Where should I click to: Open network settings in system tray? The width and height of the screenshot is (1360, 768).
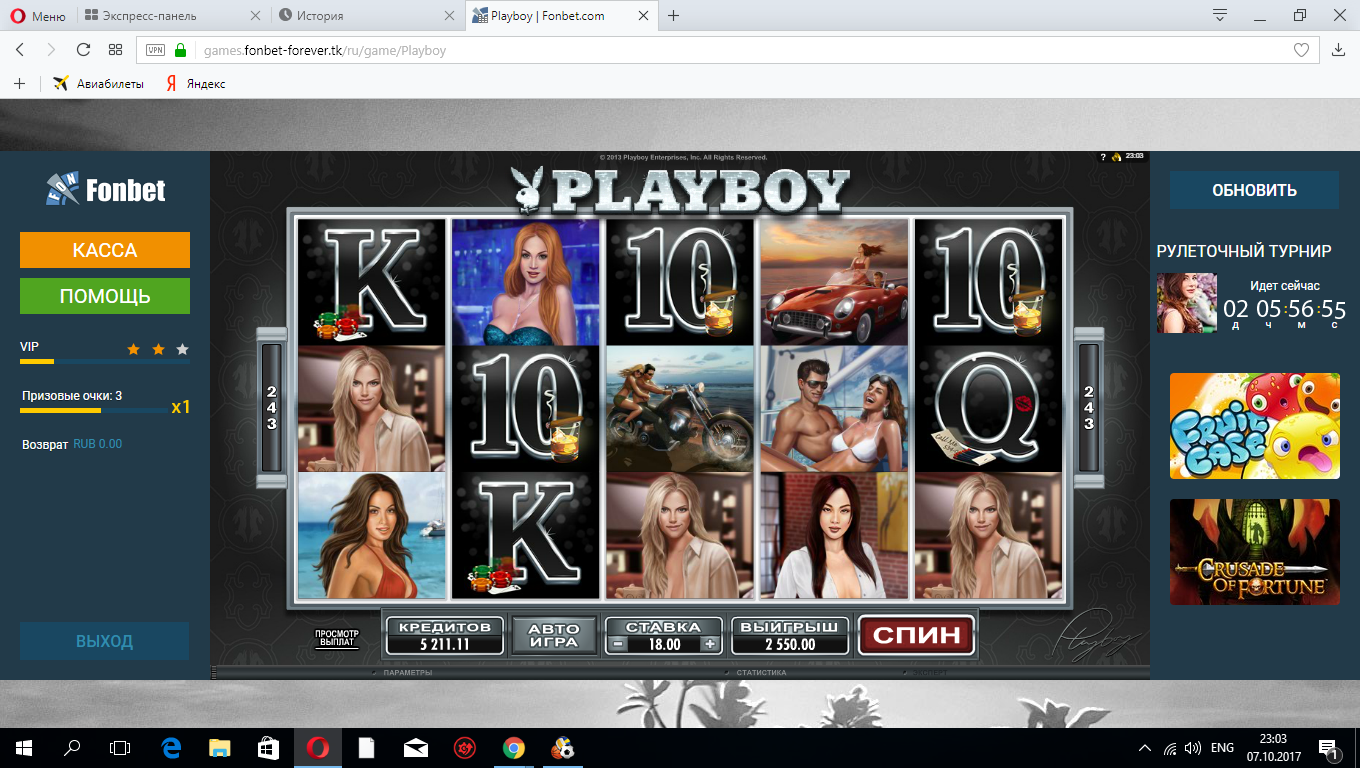pyautogui.click(x=1170, y=748)
